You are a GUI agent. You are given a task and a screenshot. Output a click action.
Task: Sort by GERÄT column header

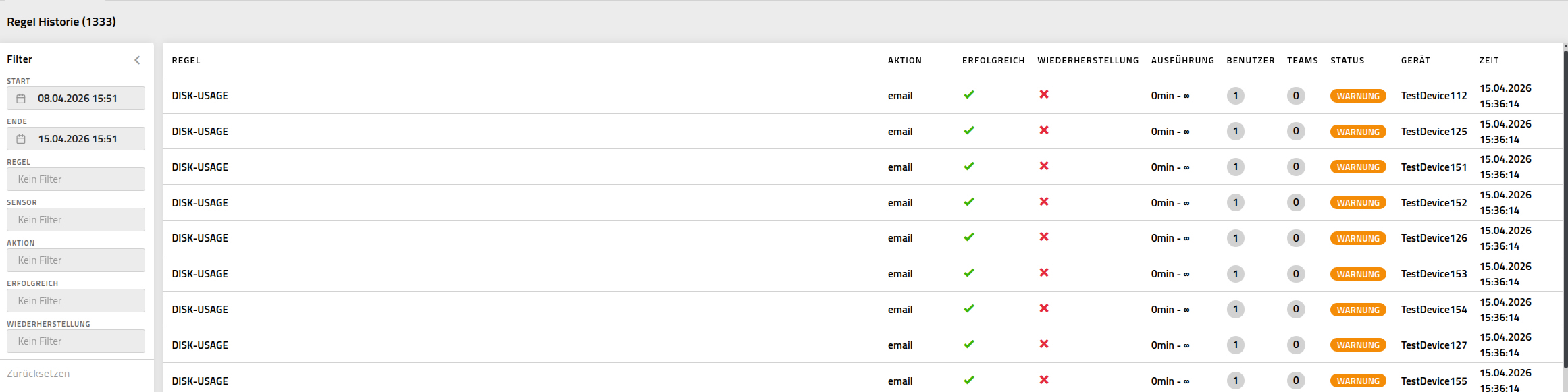pyautogui.click(x=1415, y=61)
